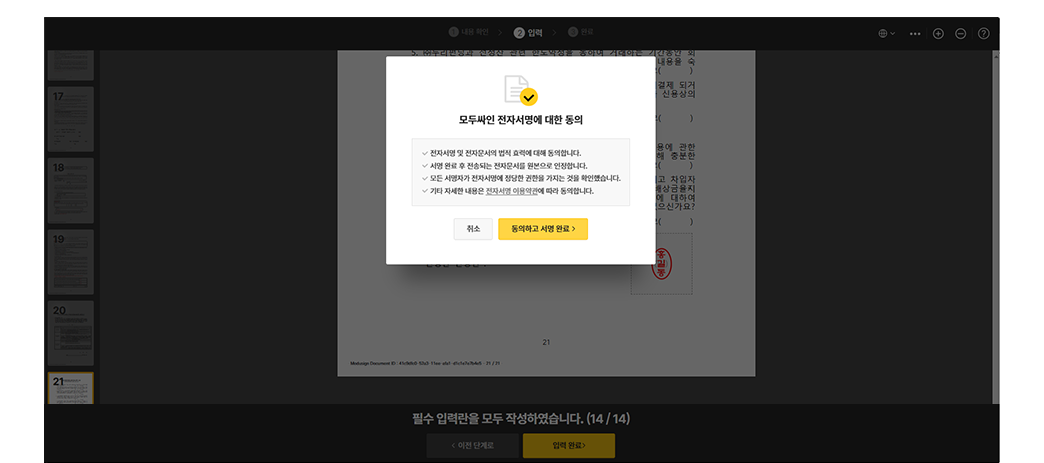
Task: Click the Modusign Document ID footer text
Action: pos(425,364)
